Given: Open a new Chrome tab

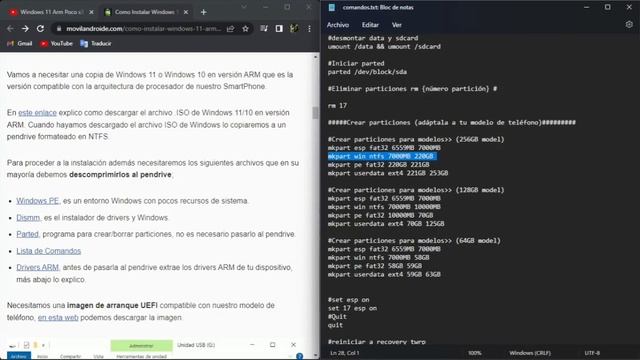Looking at the screenshot, I should click(203, 12).
